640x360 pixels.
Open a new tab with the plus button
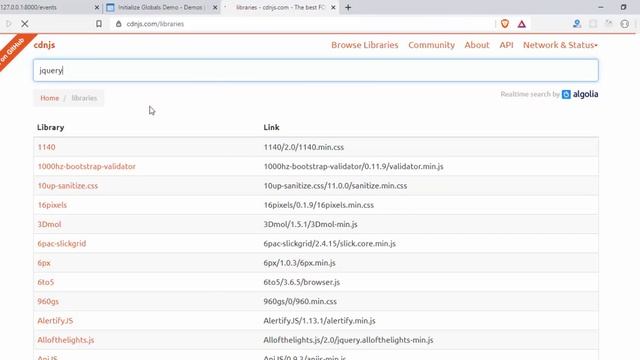pyautogui.click(x=348, y=7)
